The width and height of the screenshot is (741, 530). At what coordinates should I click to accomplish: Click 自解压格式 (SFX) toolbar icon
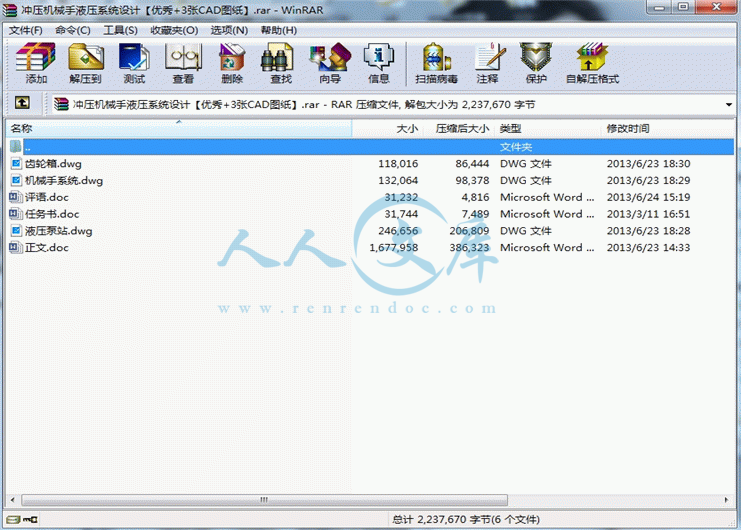[592, 63]
